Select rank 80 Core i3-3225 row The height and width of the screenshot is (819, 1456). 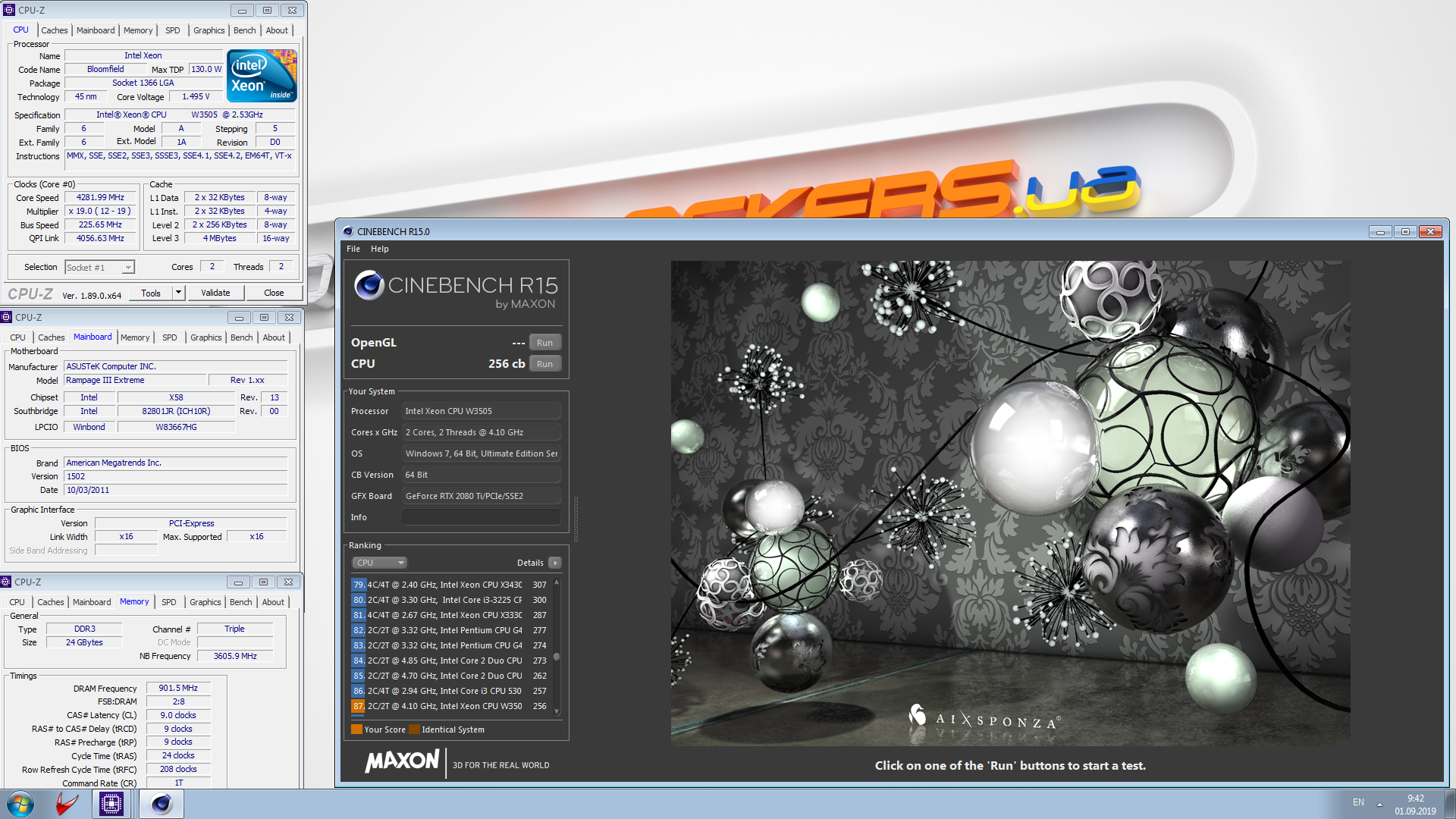[x=451, y=600]
